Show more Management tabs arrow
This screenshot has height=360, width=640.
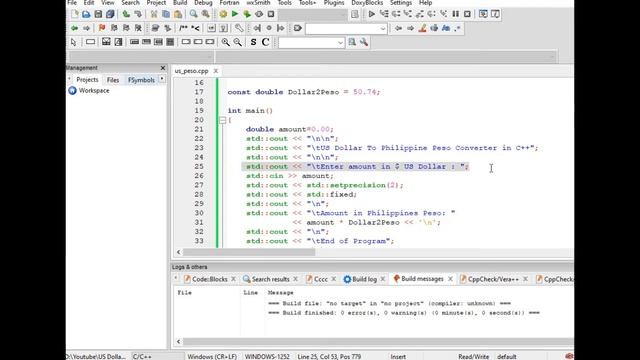pyautogui.click(x=162, y=79)
